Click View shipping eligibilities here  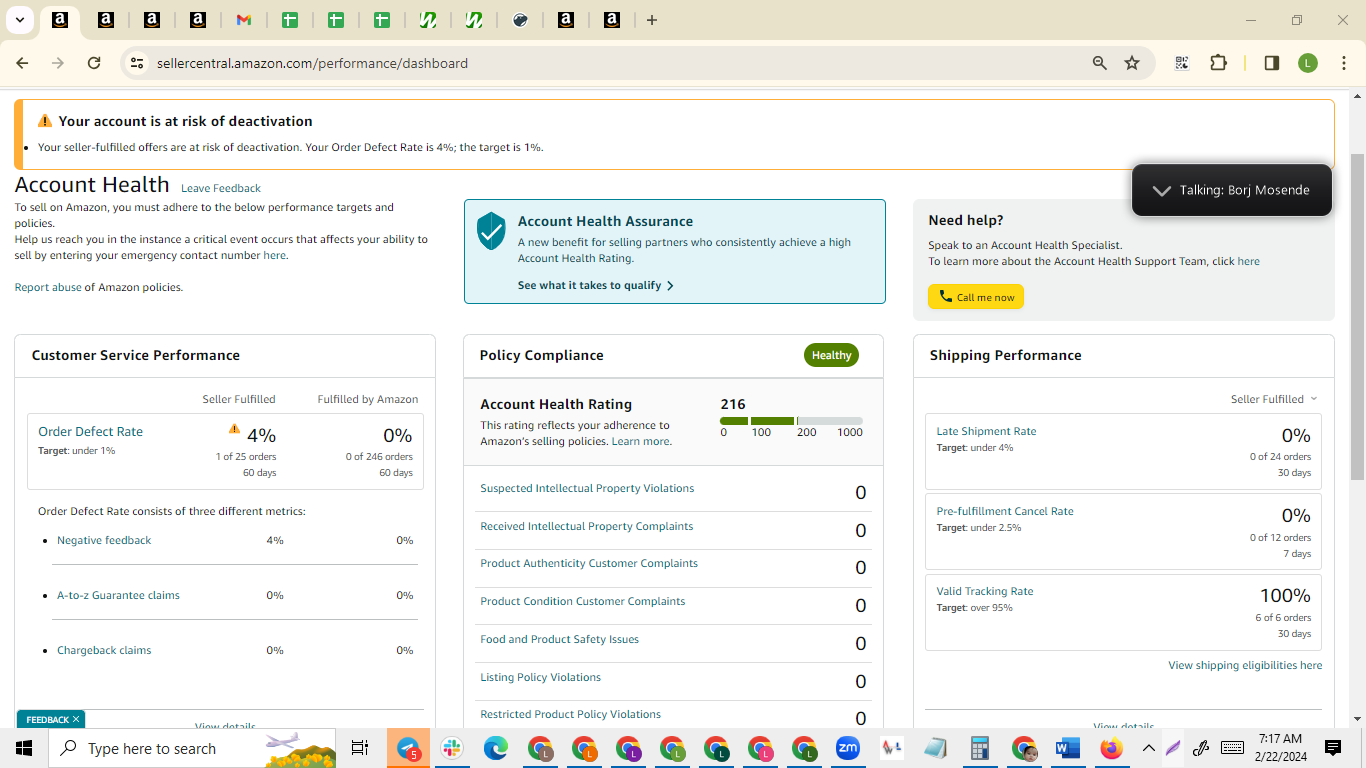click(1245, 665)
